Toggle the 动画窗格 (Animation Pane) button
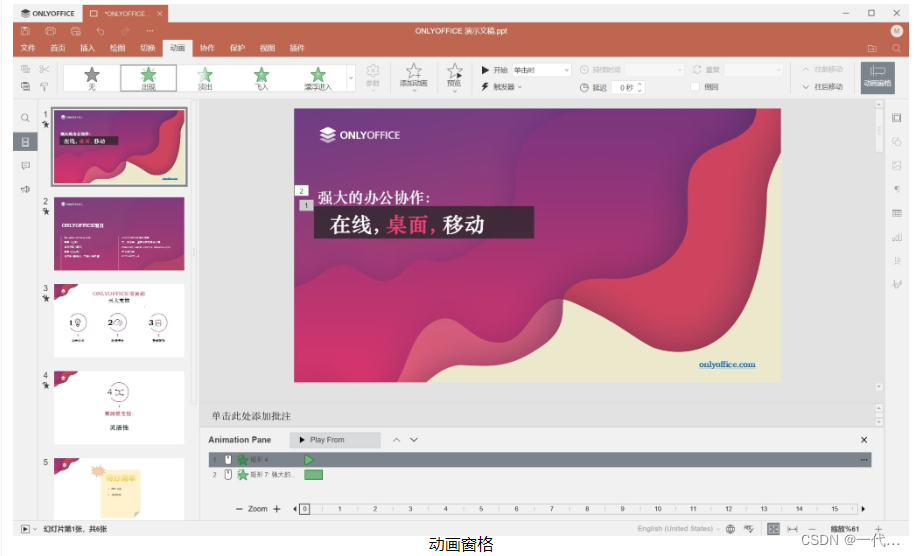 [x=878, y=77]
